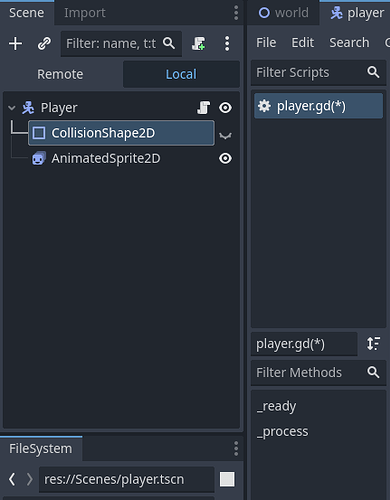Open the Edit menu in script editor
The image size is (390, 500).
click(303, 43)
